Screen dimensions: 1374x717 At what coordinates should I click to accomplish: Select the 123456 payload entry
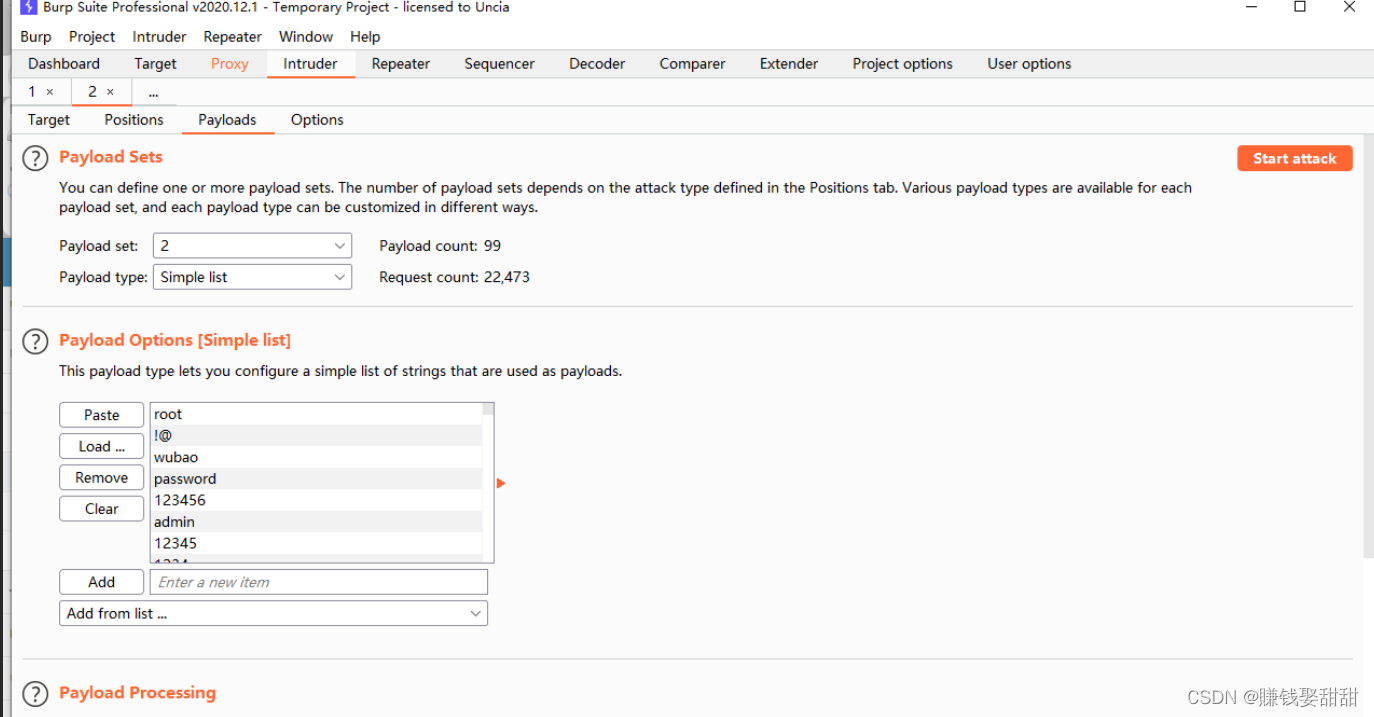tap(316, 500)
